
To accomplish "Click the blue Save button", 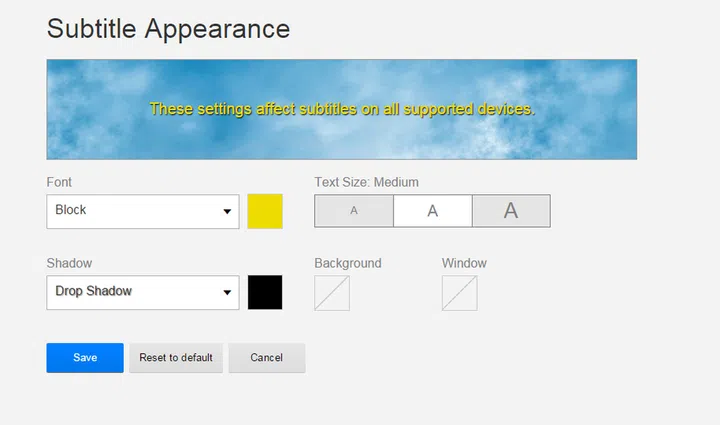I will click(85, 358).
